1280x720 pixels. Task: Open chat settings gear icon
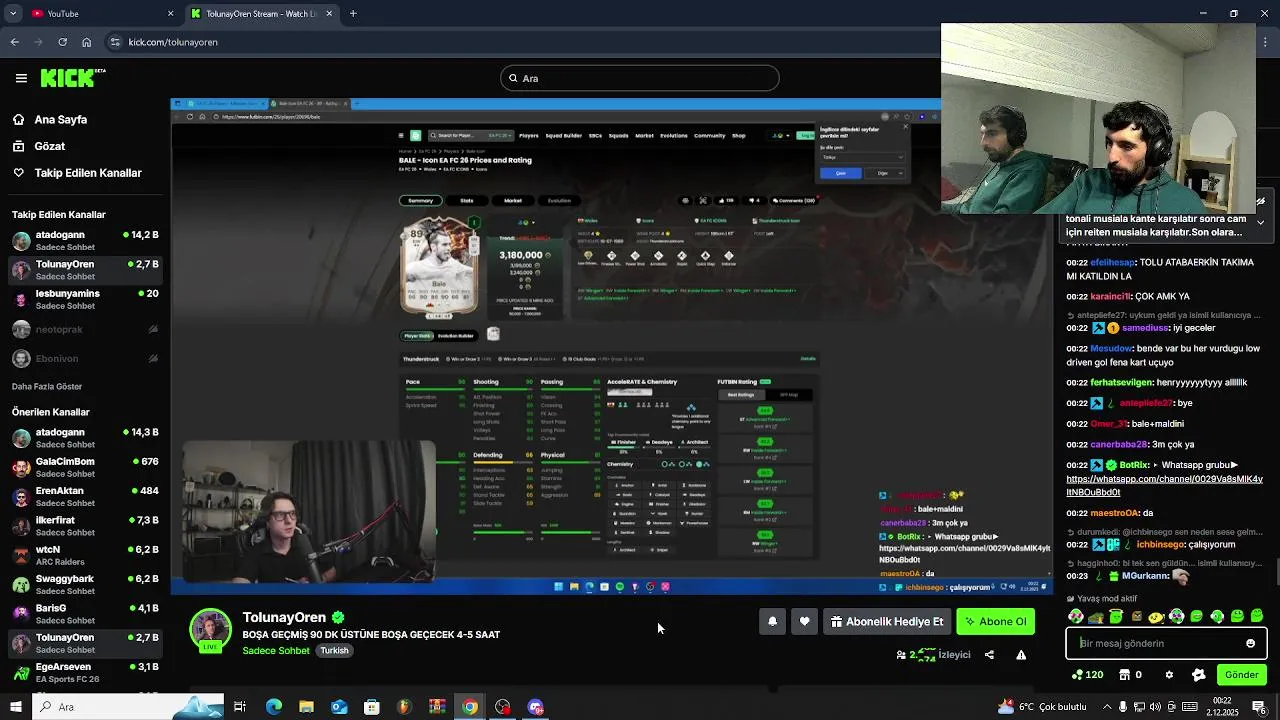(x=1169, y=675)
